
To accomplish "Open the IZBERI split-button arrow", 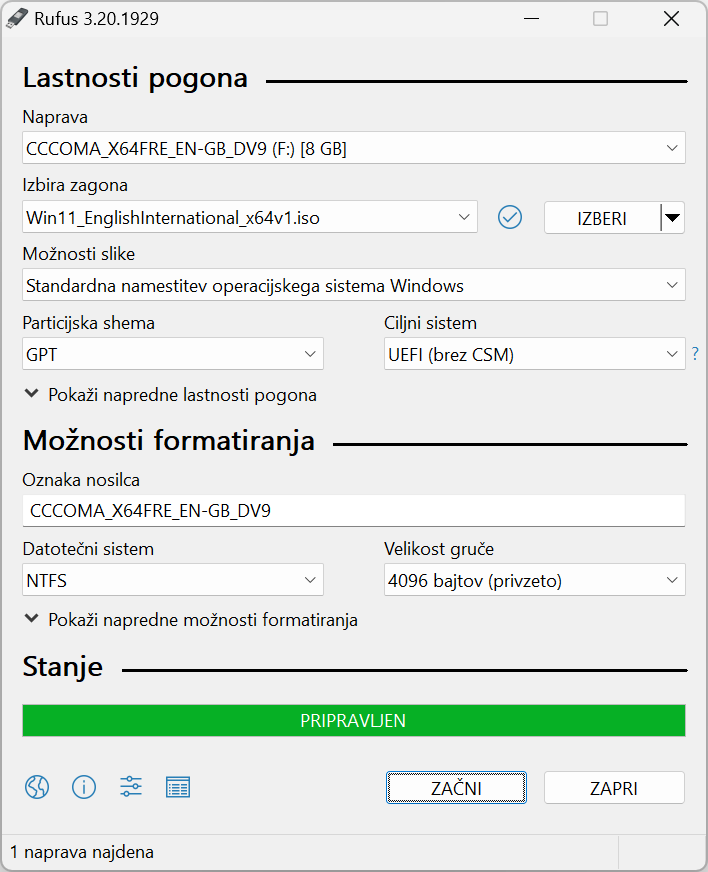I will pos(673,217).
